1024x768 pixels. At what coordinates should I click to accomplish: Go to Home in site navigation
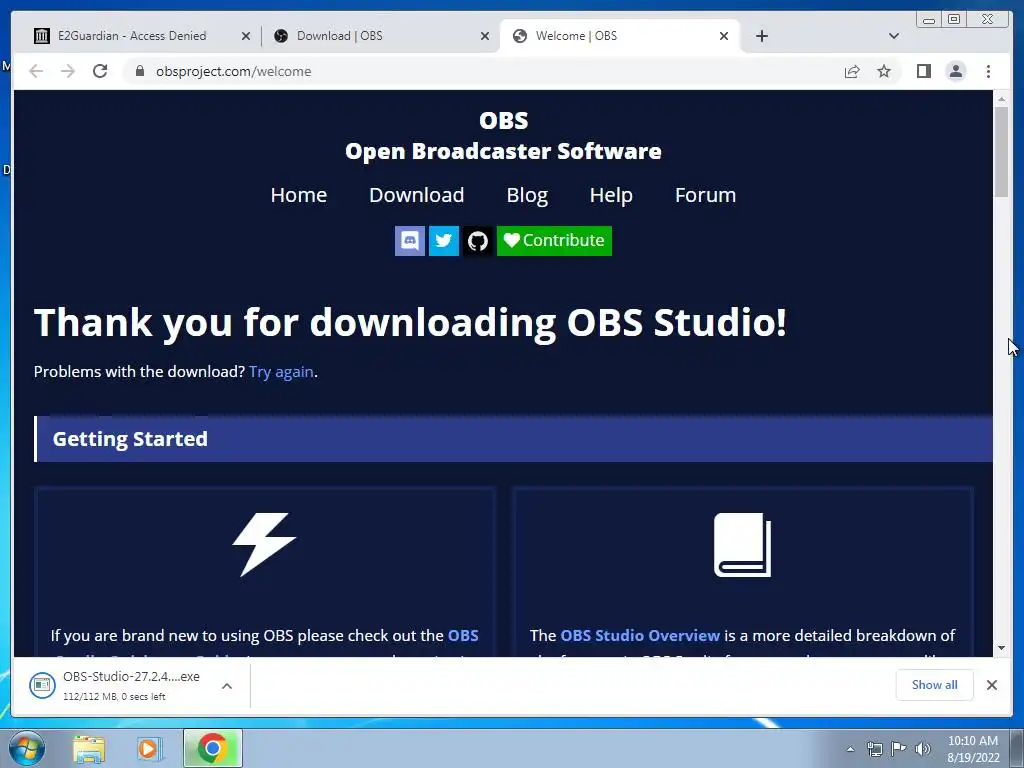[x=298, y=195]
